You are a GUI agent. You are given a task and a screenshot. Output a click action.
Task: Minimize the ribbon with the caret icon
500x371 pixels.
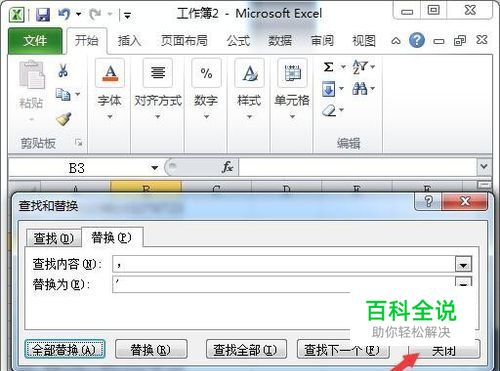coord(396,41)
